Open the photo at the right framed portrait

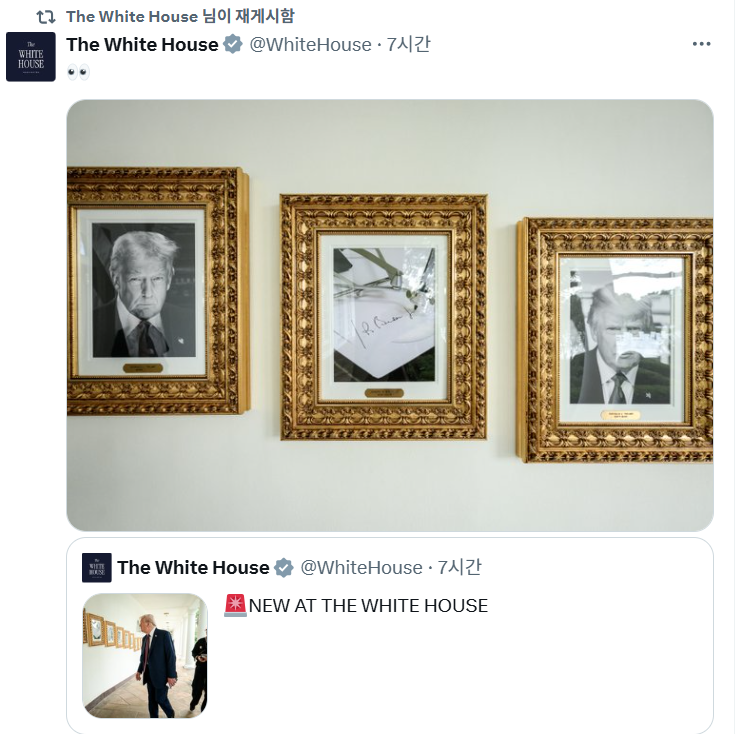tap(615, 340)
